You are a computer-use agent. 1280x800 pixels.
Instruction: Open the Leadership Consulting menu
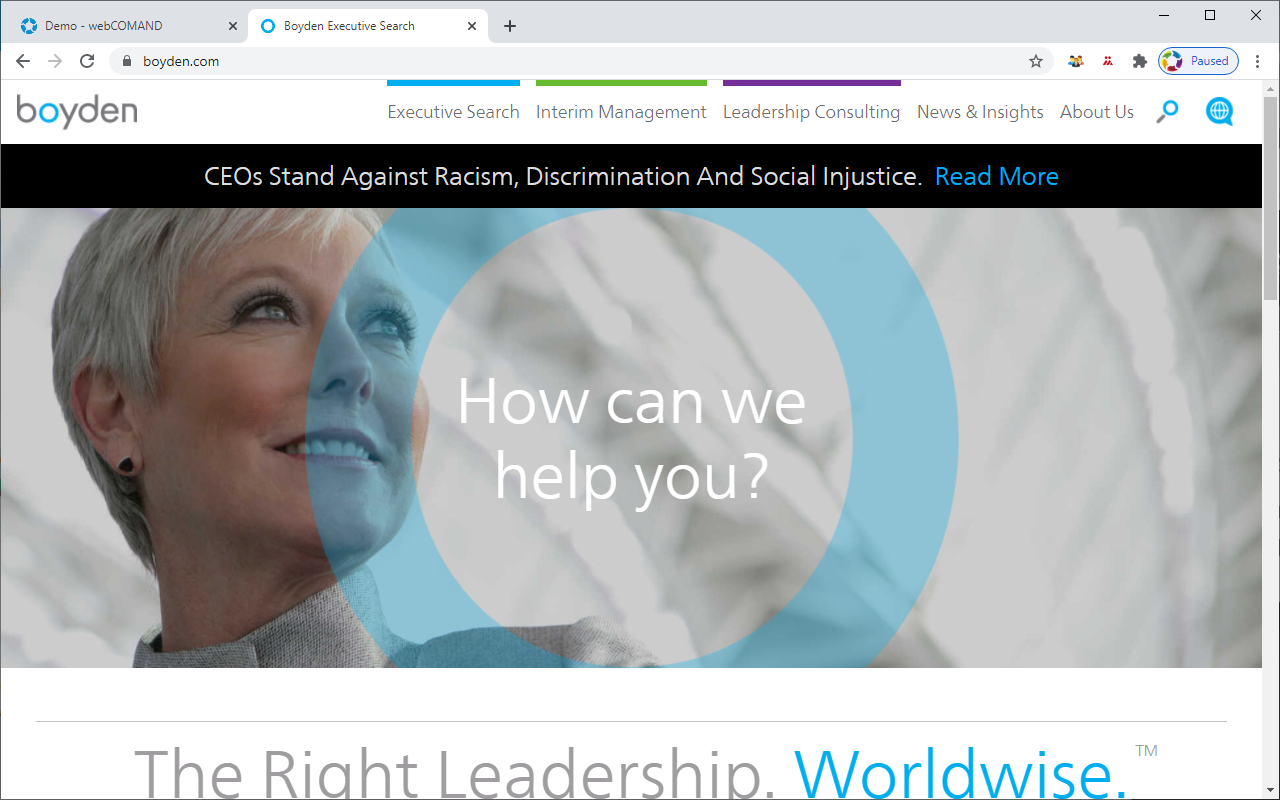811,112
